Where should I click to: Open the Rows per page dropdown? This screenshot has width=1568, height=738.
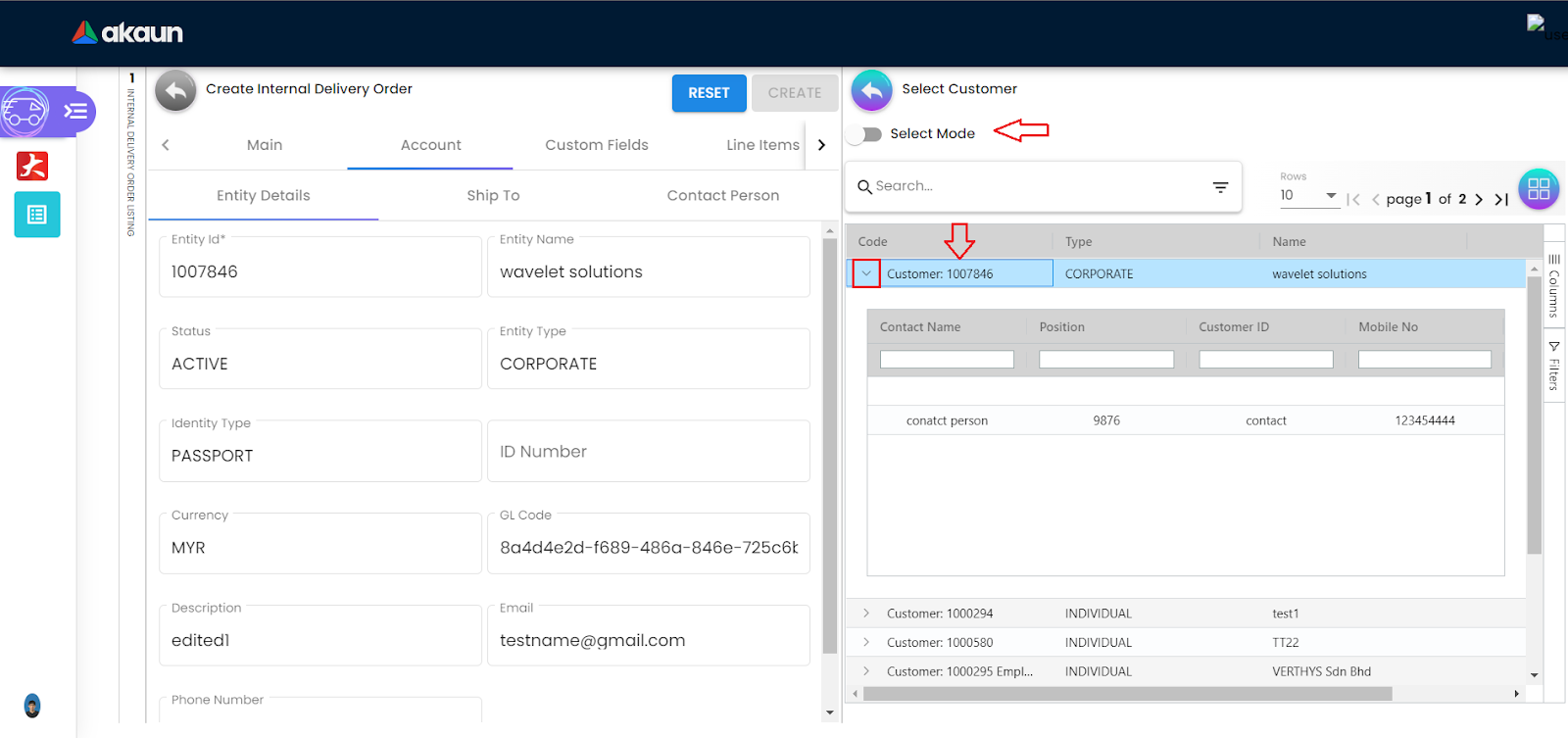[1308, 195]
